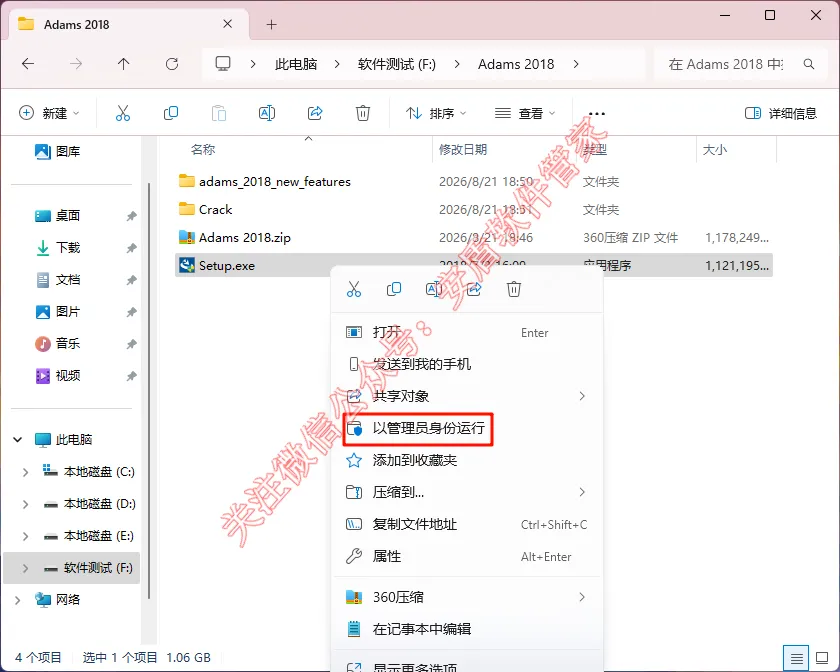Image resolution: width=840 pixels, height=672 pixels.
Task: Close the Adams 2018 tab
Action: click(227, 24)
